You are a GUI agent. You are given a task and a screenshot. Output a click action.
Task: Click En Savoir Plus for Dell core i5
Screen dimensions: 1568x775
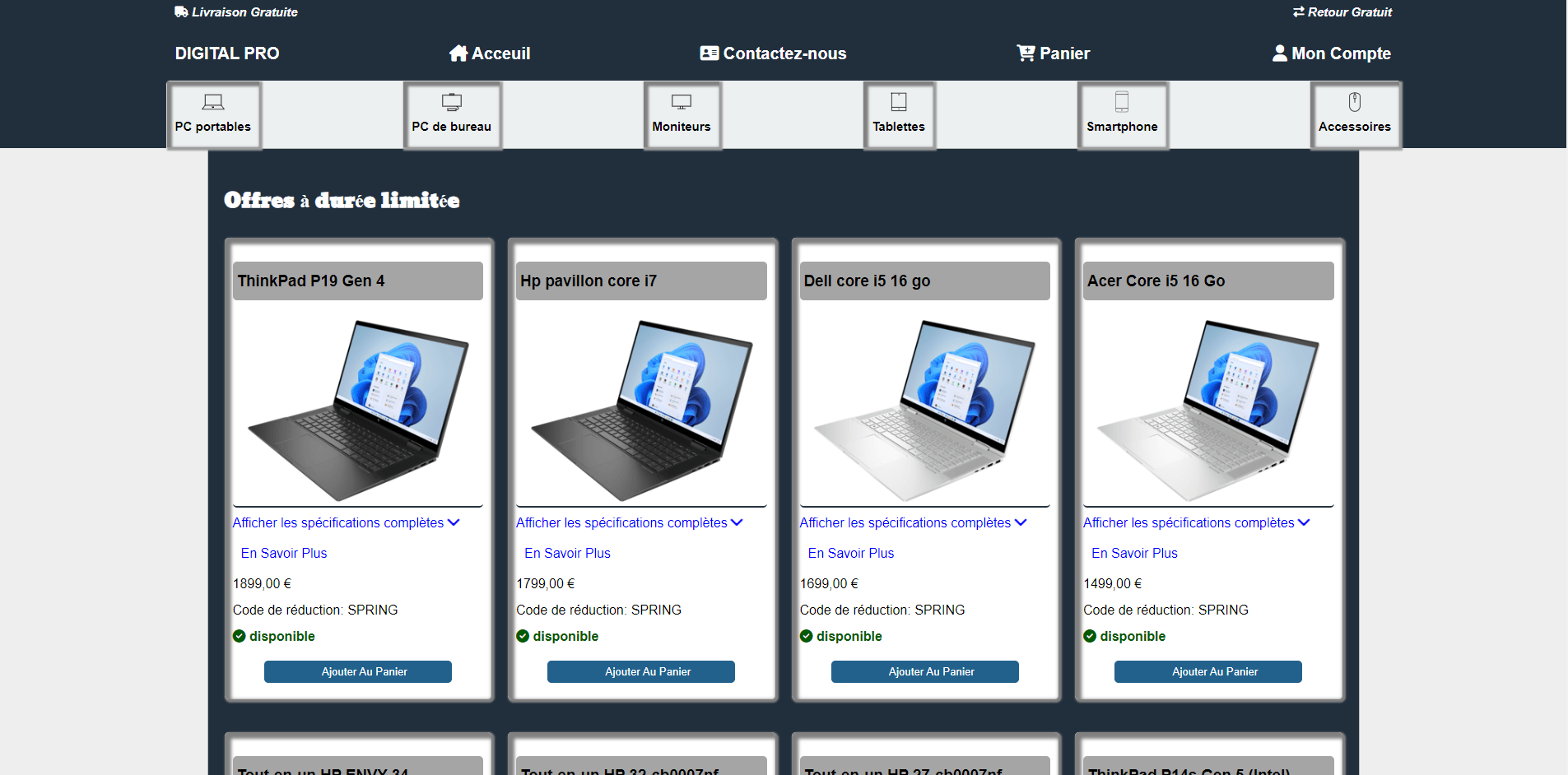click(851, 554)
